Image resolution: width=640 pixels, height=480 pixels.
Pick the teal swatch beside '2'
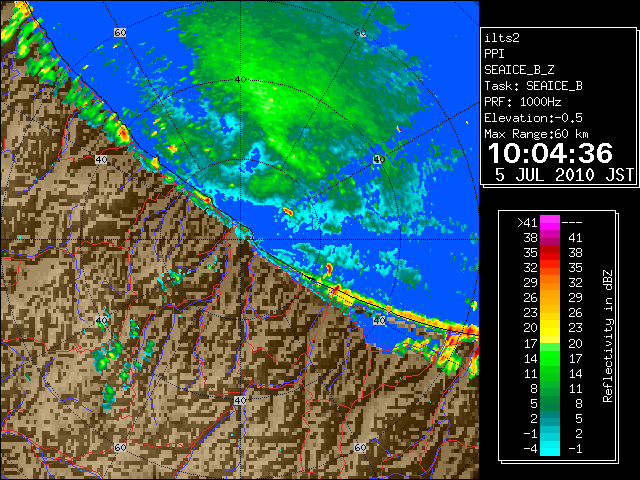[x=550, y=418]
